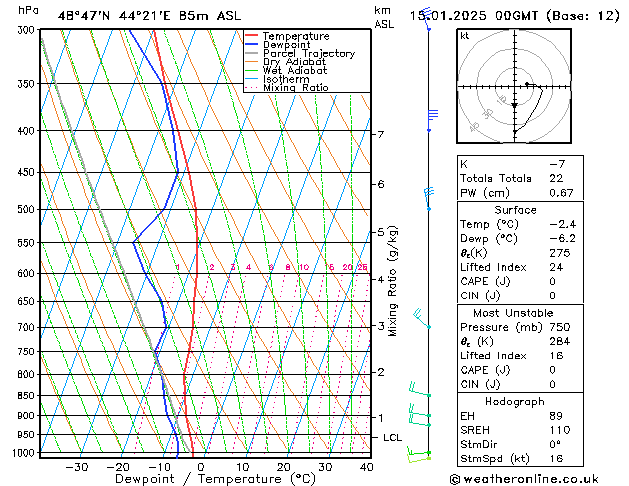
Task: Click the LCL level marker
Action: click(x=392, y=437)
